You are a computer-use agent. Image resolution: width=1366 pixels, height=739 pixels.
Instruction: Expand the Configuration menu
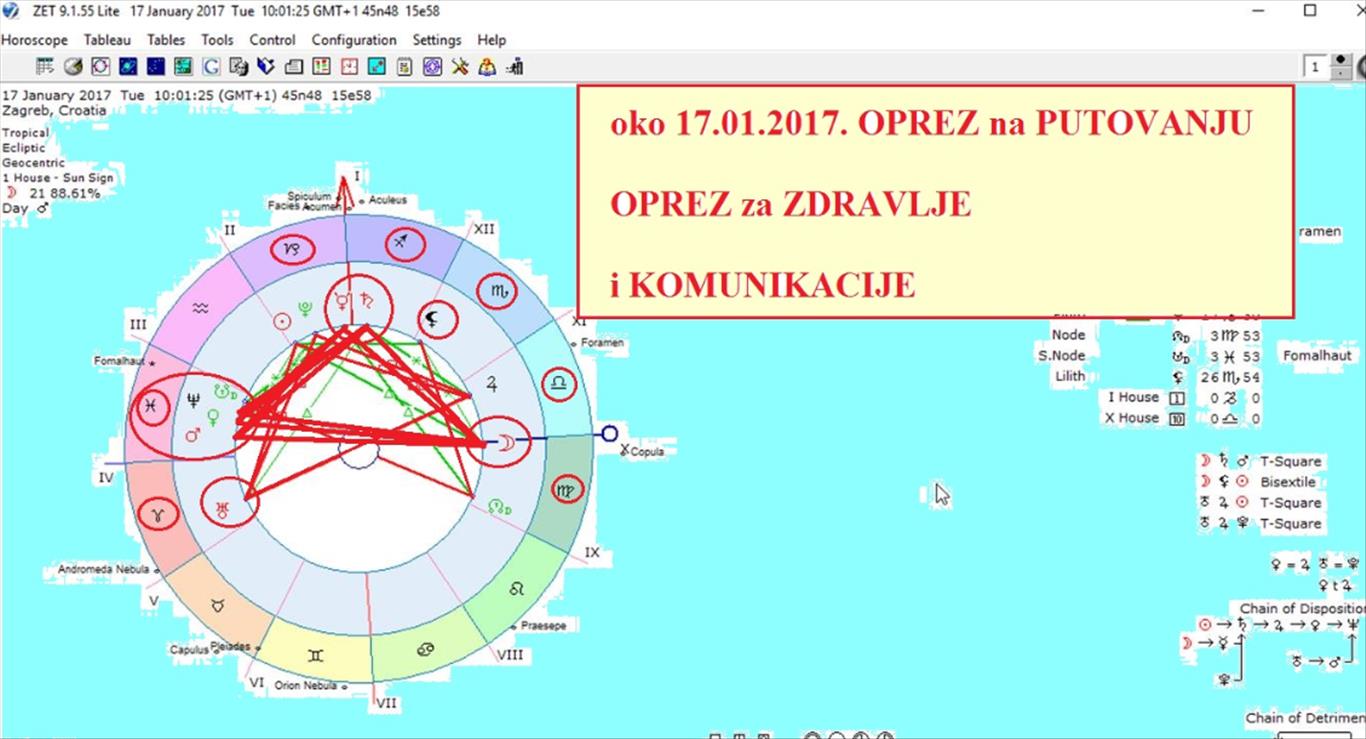coord(354,40)
